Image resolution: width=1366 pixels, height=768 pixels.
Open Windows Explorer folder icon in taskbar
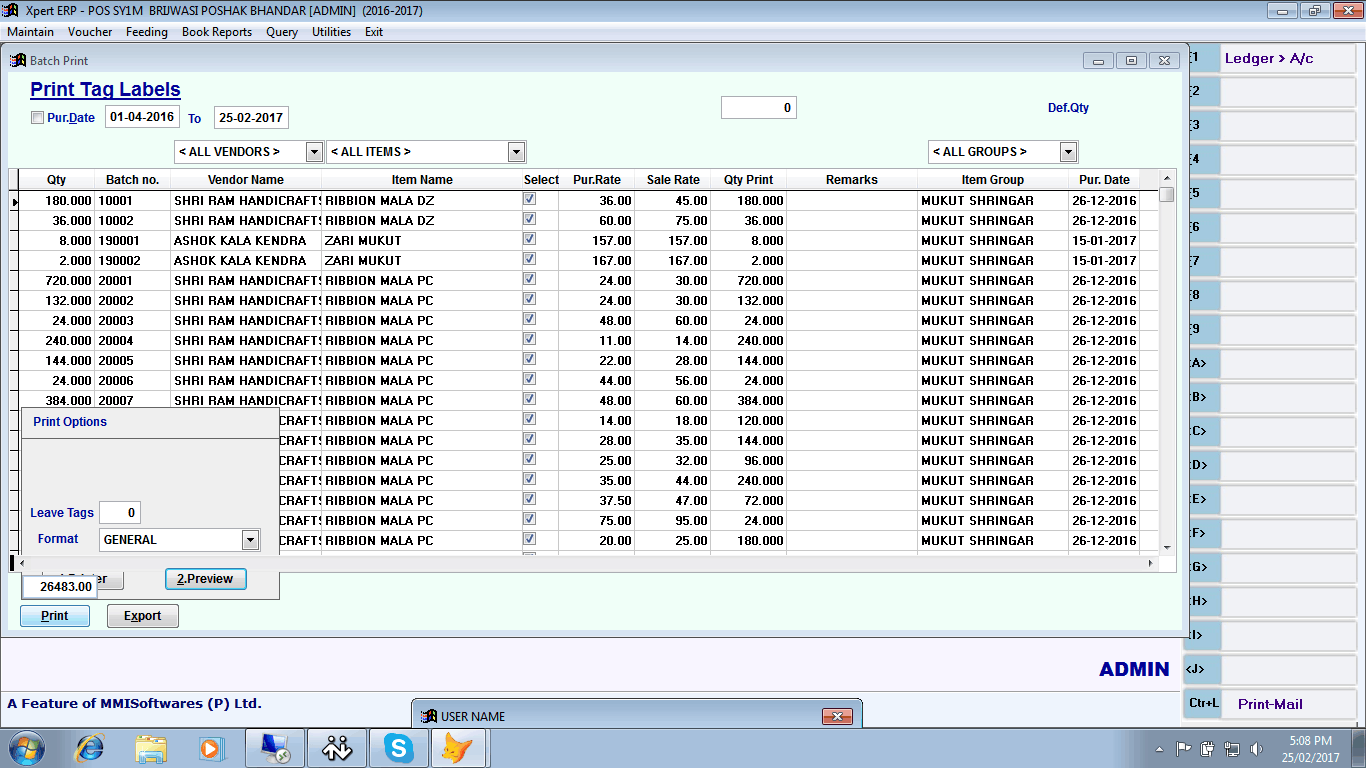[x=151, y=747]
